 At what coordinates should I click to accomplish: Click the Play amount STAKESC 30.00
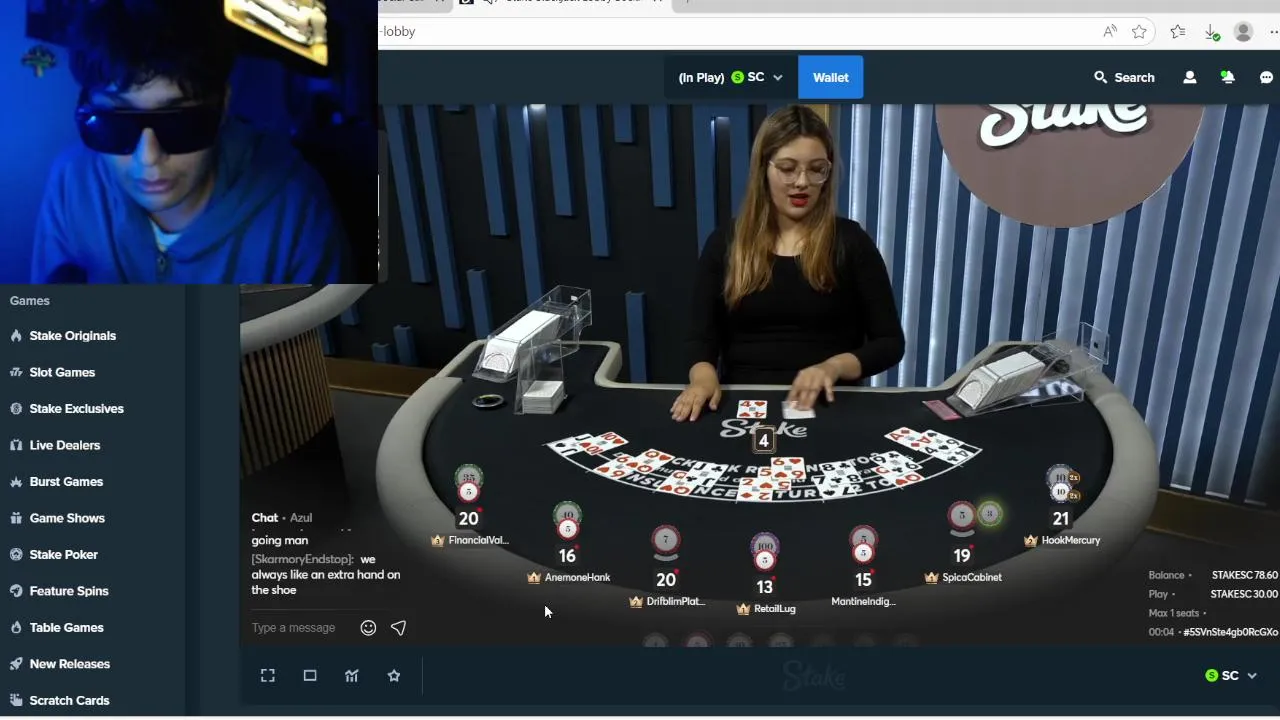1244,594
